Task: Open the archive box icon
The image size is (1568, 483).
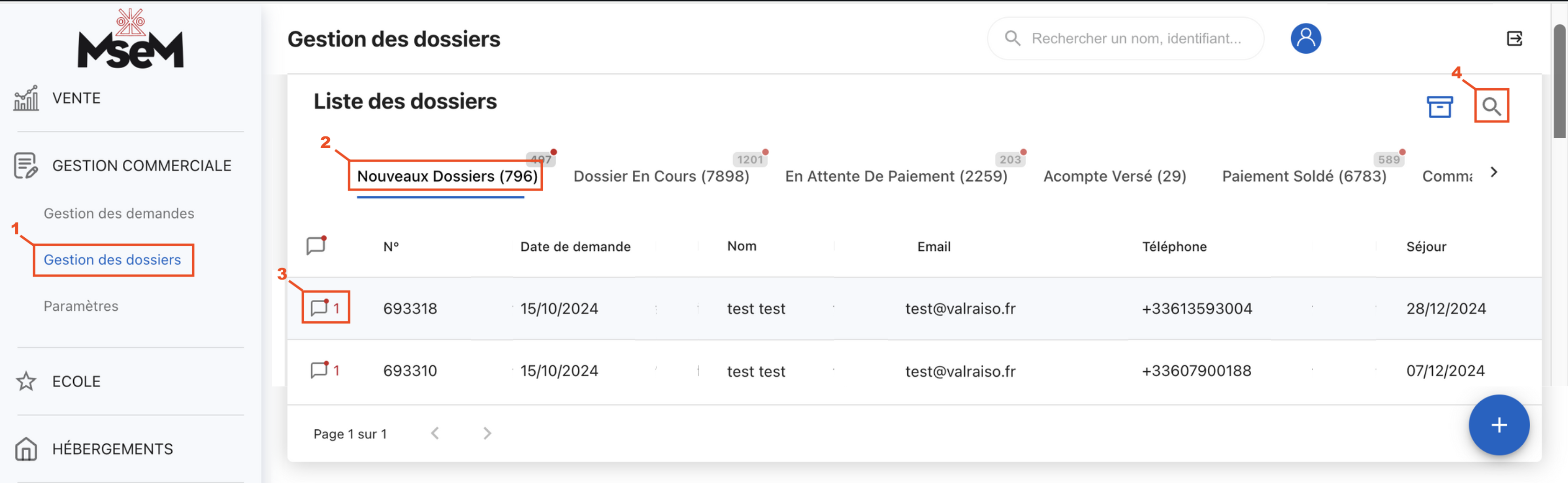Action: [x=1439, y=107]
